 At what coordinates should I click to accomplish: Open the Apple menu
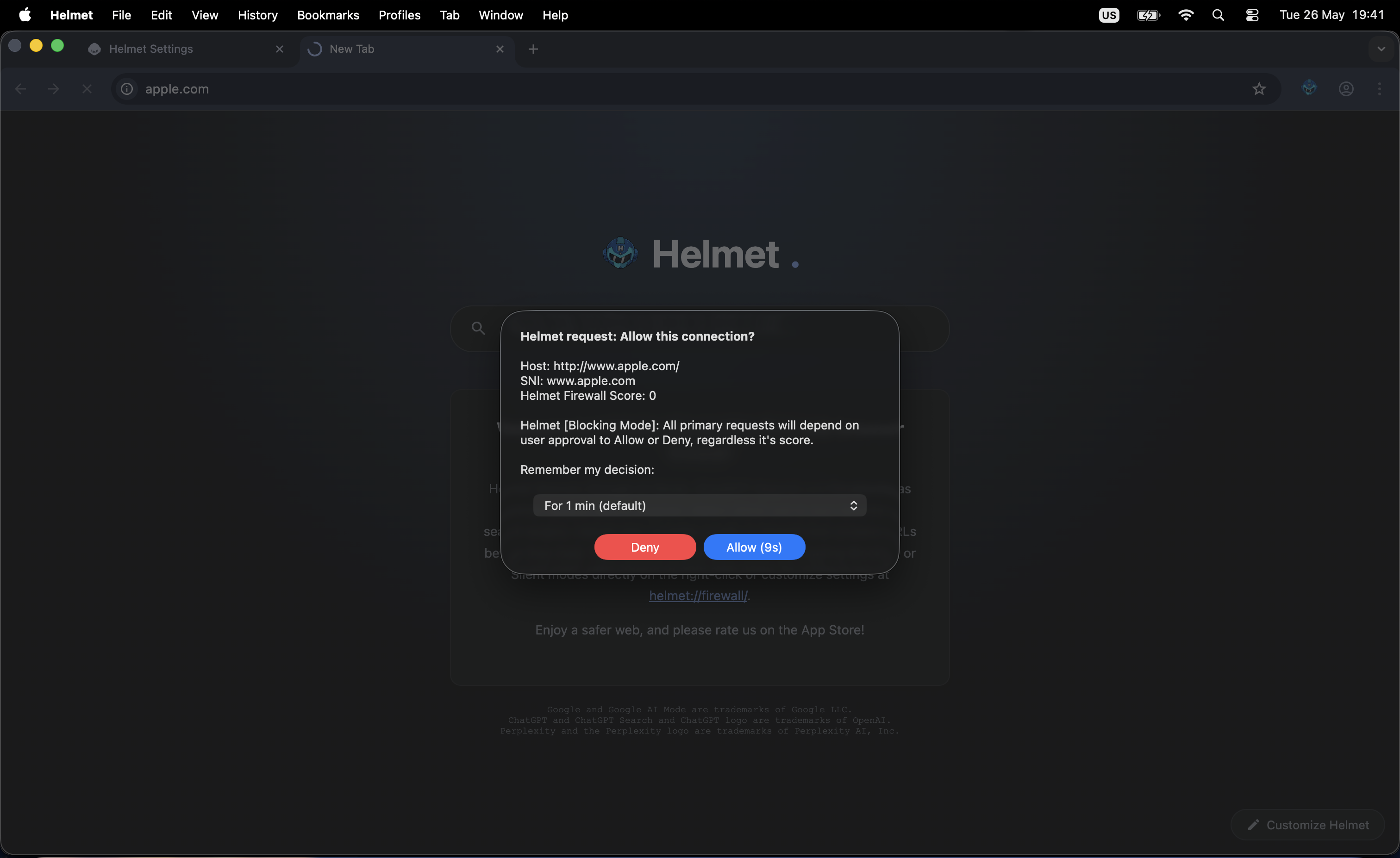click(x=25, y=15)
